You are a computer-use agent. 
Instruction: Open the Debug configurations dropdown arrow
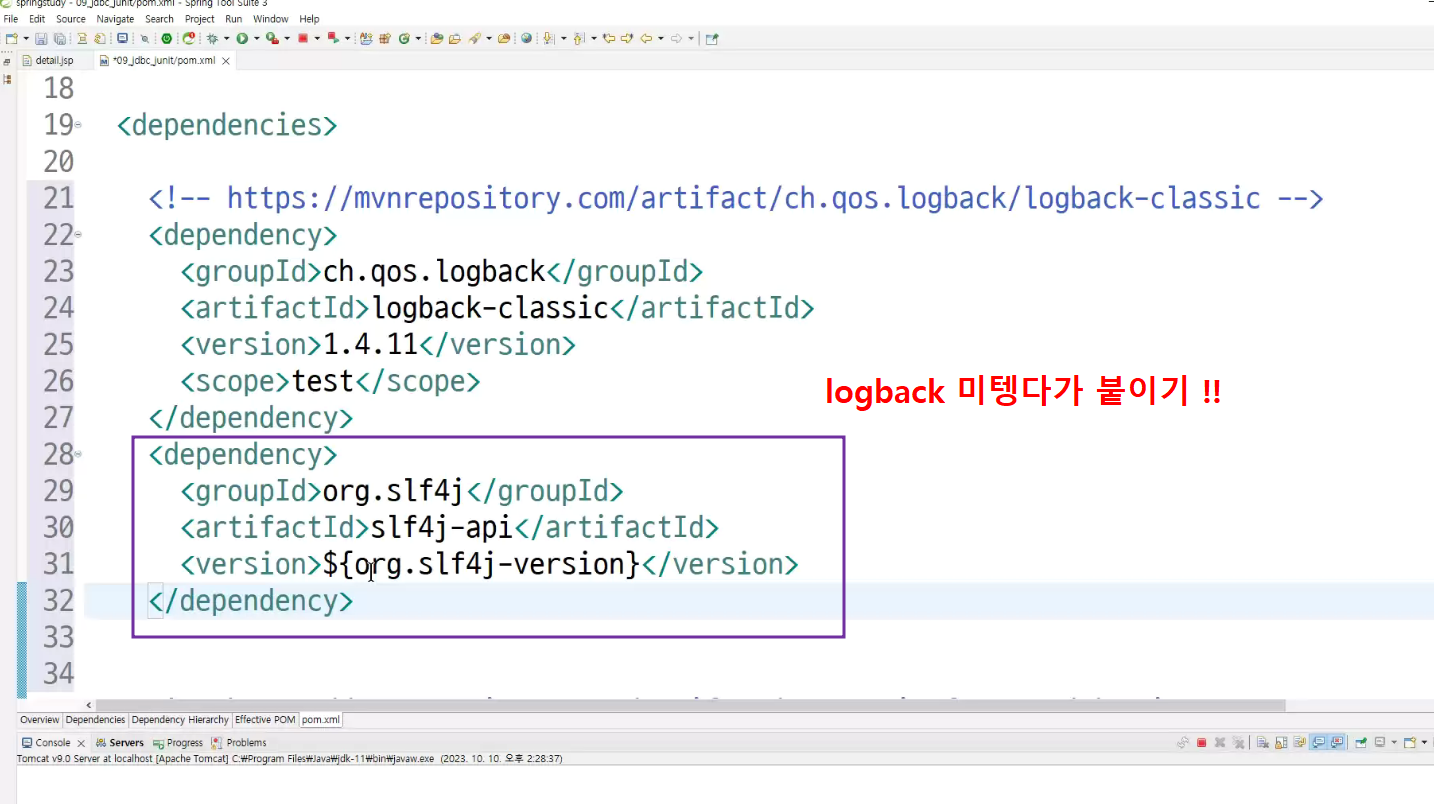click(226, 38)
